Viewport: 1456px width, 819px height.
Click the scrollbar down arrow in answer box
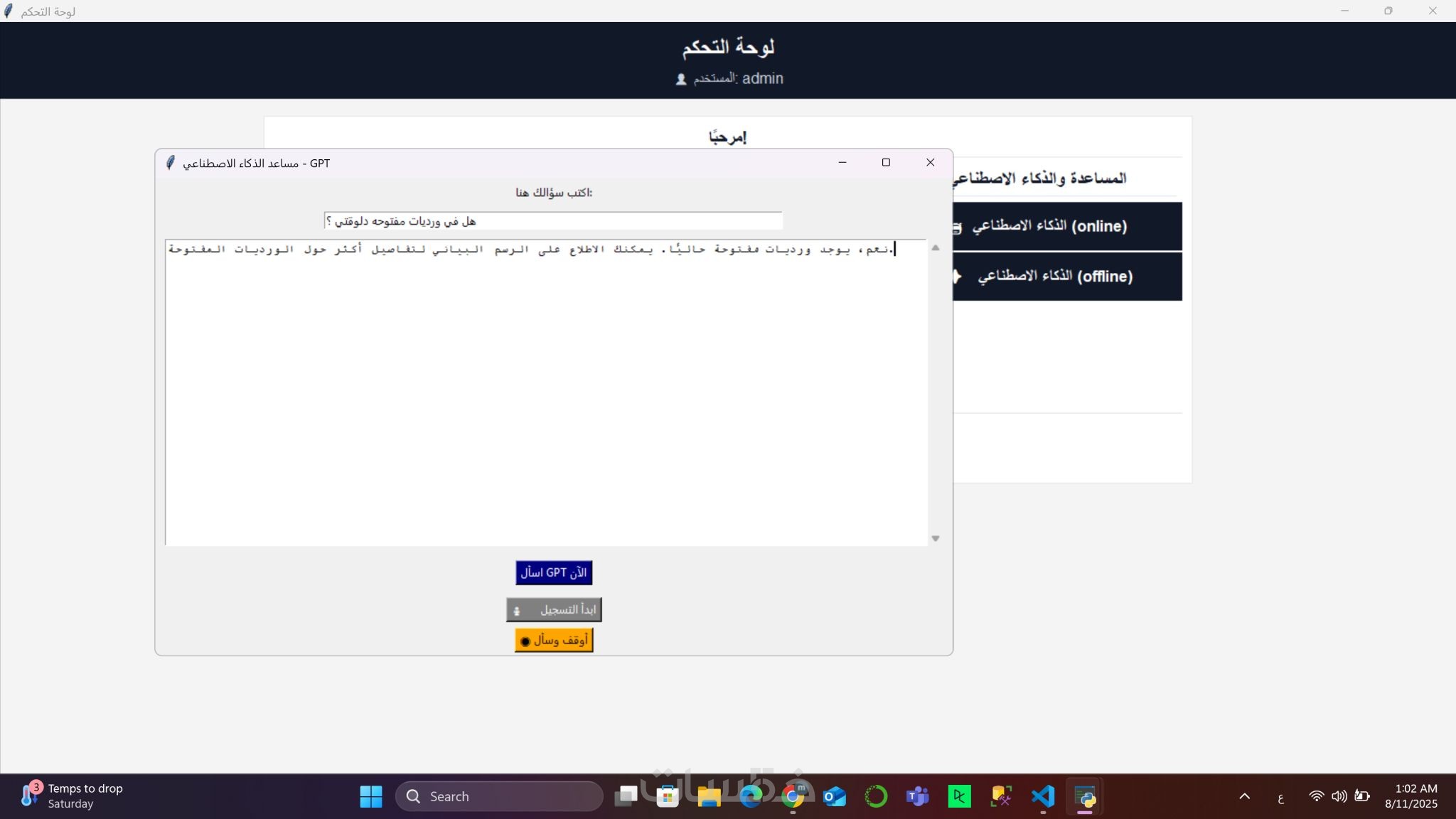[936, 538]
